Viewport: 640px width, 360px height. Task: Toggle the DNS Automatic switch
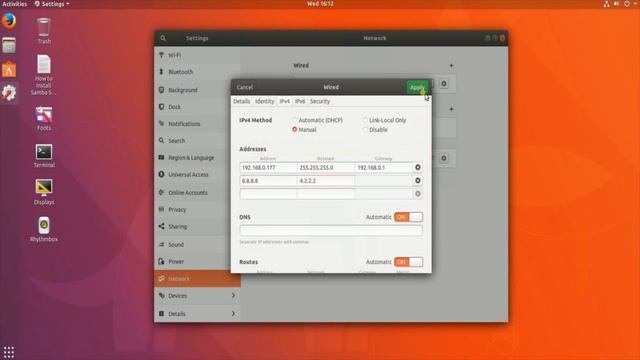(408, 217)
